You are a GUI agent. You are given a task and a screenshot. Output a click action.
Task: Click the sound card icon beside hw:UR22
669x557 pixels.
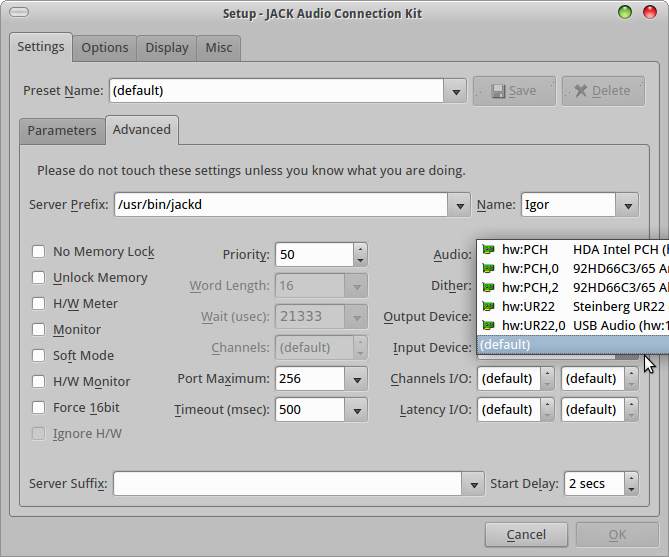coord(488,306)
